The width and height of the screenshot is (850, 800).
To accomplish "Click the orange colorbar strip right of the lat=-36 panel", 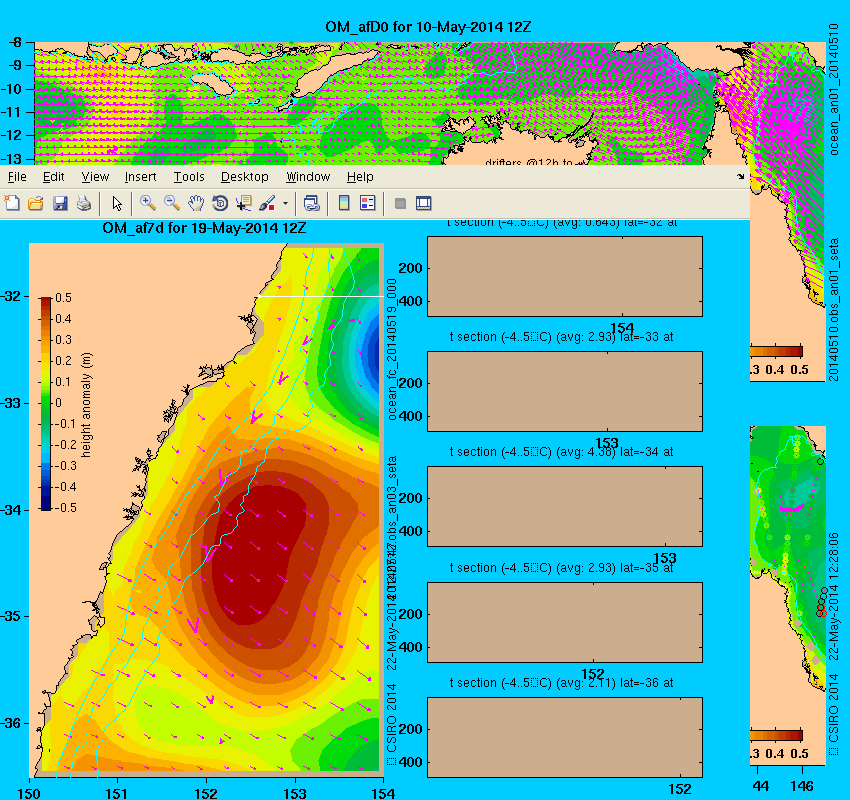I will 776,736.
